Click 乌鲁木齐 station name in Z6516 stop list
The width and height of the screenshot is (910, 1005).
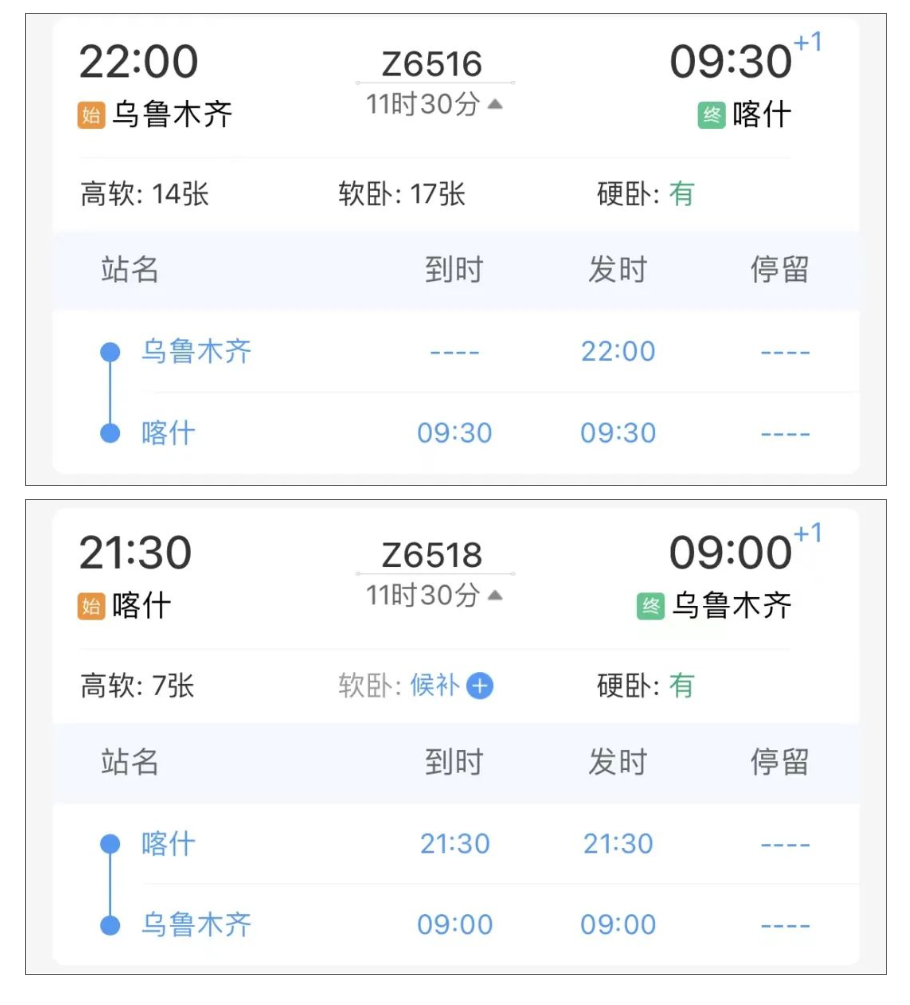[x=196, y=352]
